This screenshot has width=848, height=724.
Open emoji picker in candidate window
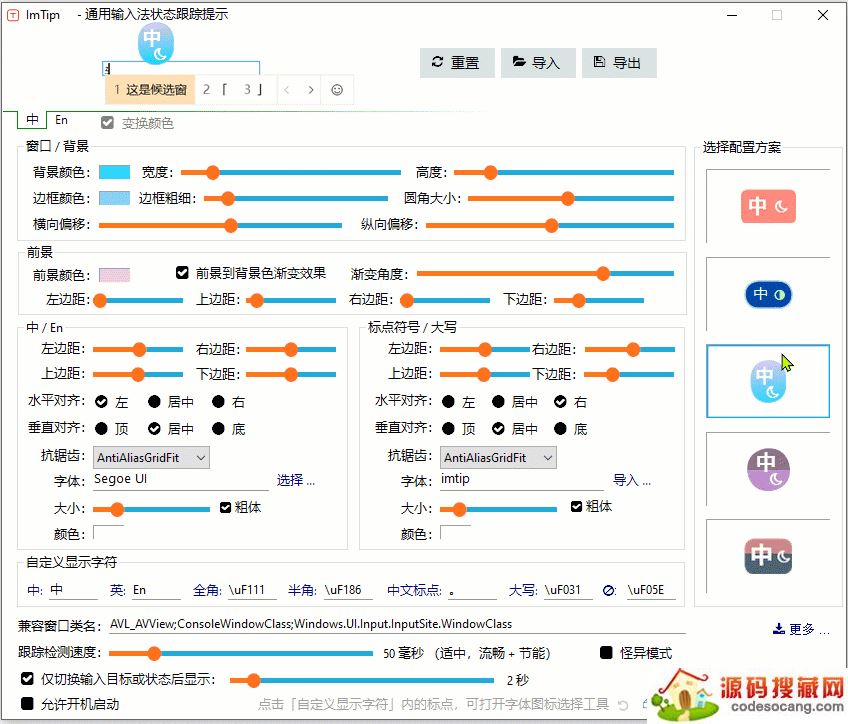(x=337, y=90)
